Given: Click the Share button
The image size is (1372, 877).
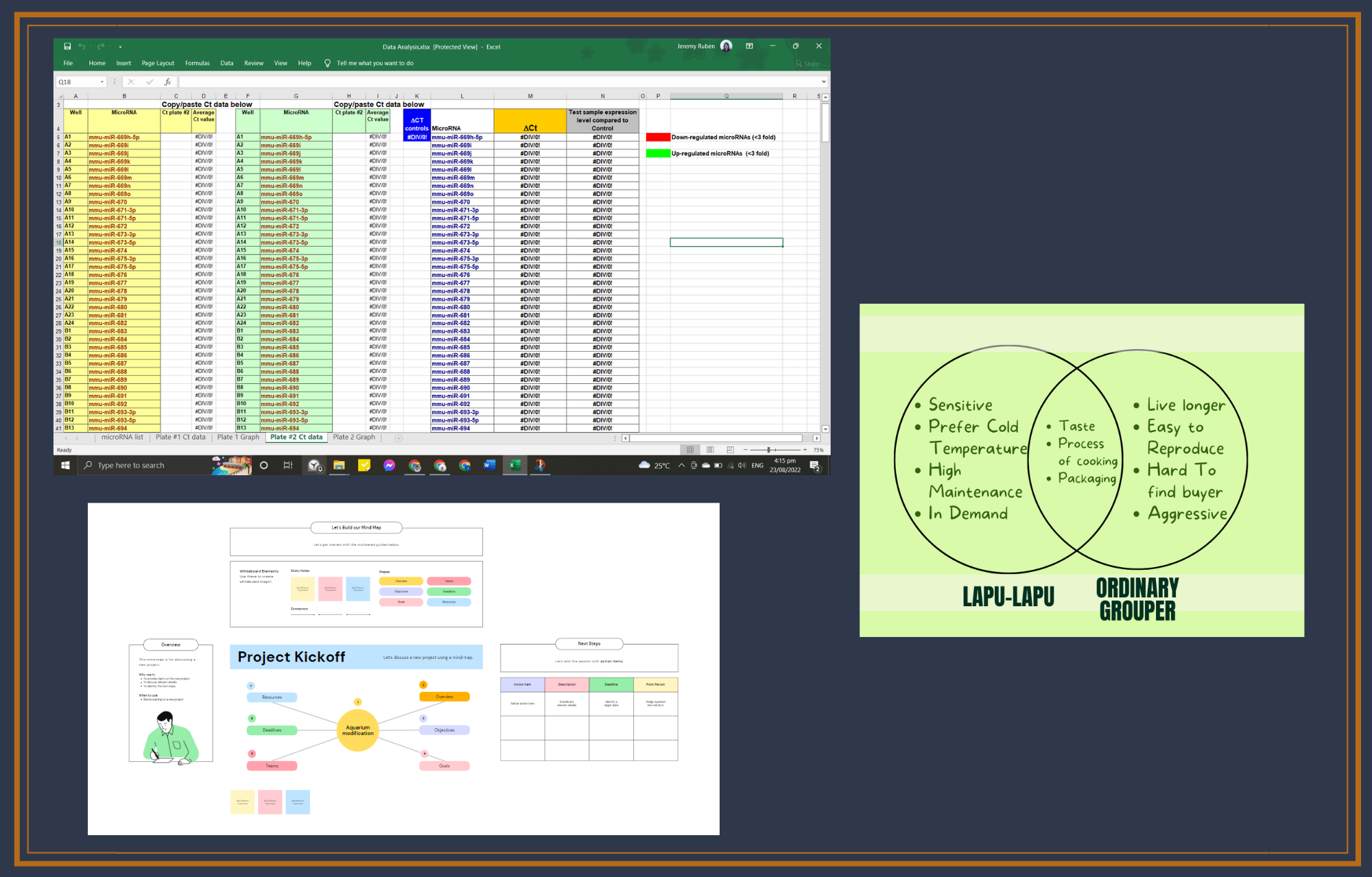Looking at the screenshot, I should click(x=807, y=64).
